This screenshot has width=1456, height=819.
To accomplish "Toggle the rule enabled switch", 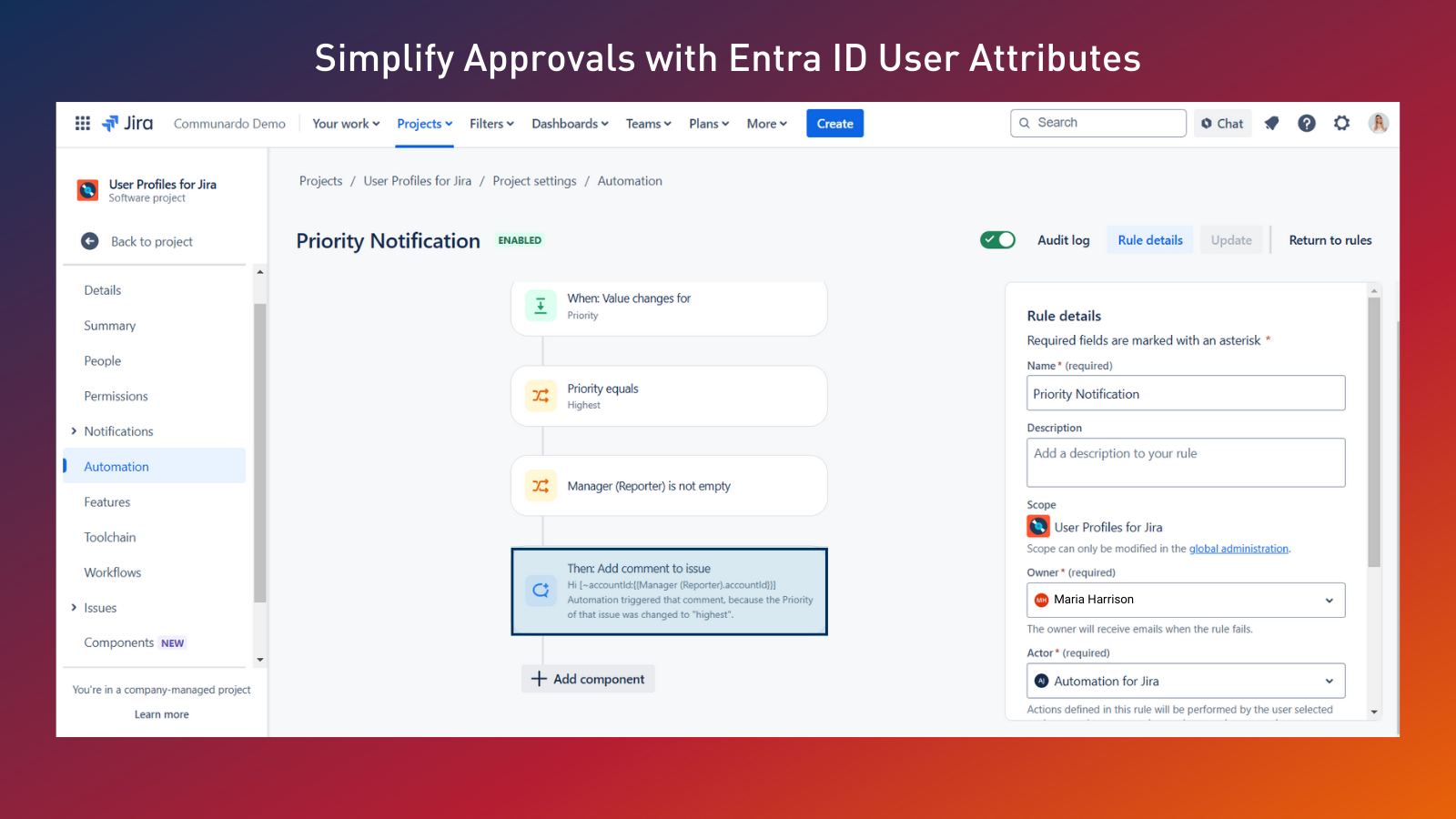I will 997,239.
